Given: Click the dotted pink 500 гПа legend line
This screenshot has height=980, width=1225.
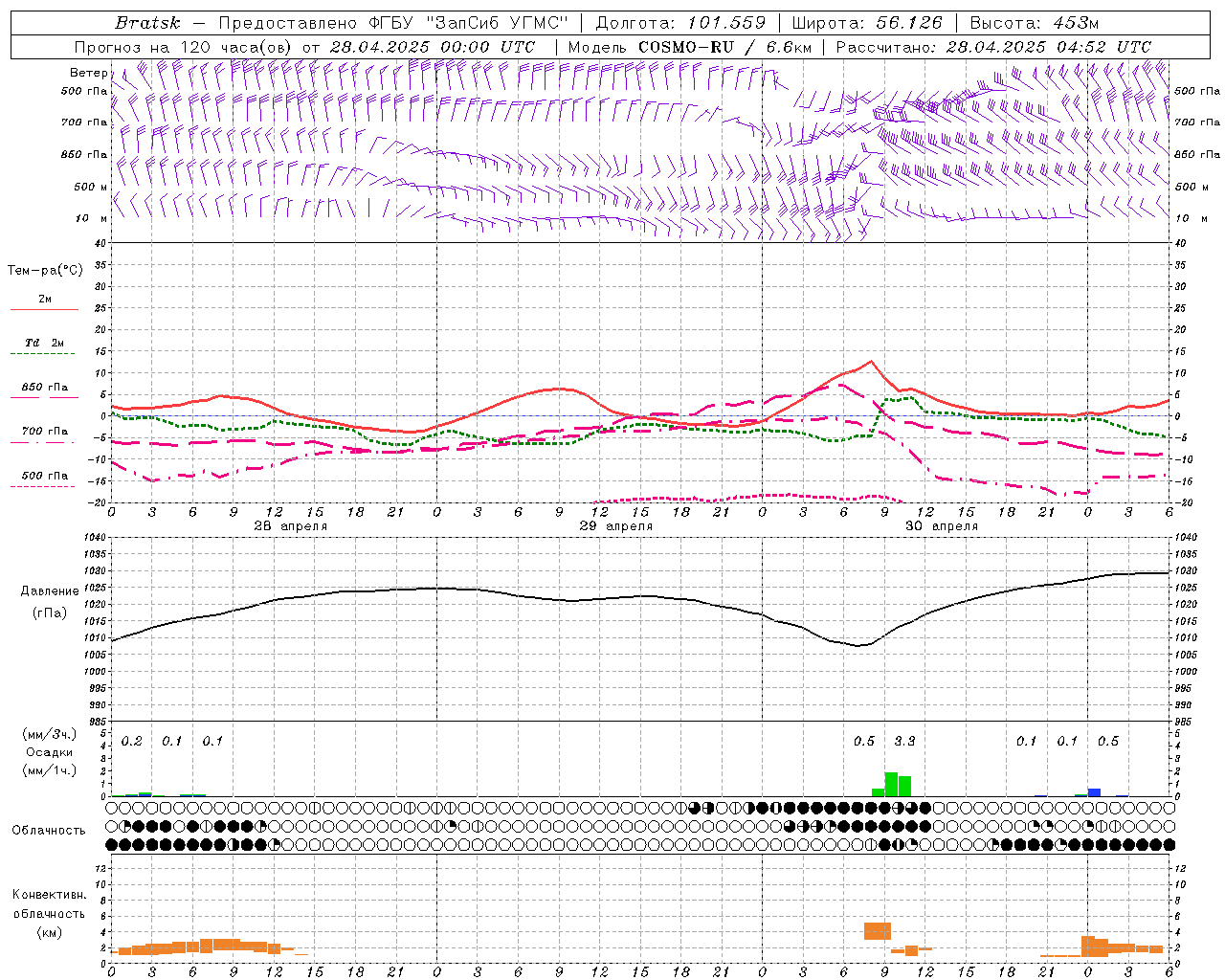Looking at the screenshot, I should (x=42, y=487).
